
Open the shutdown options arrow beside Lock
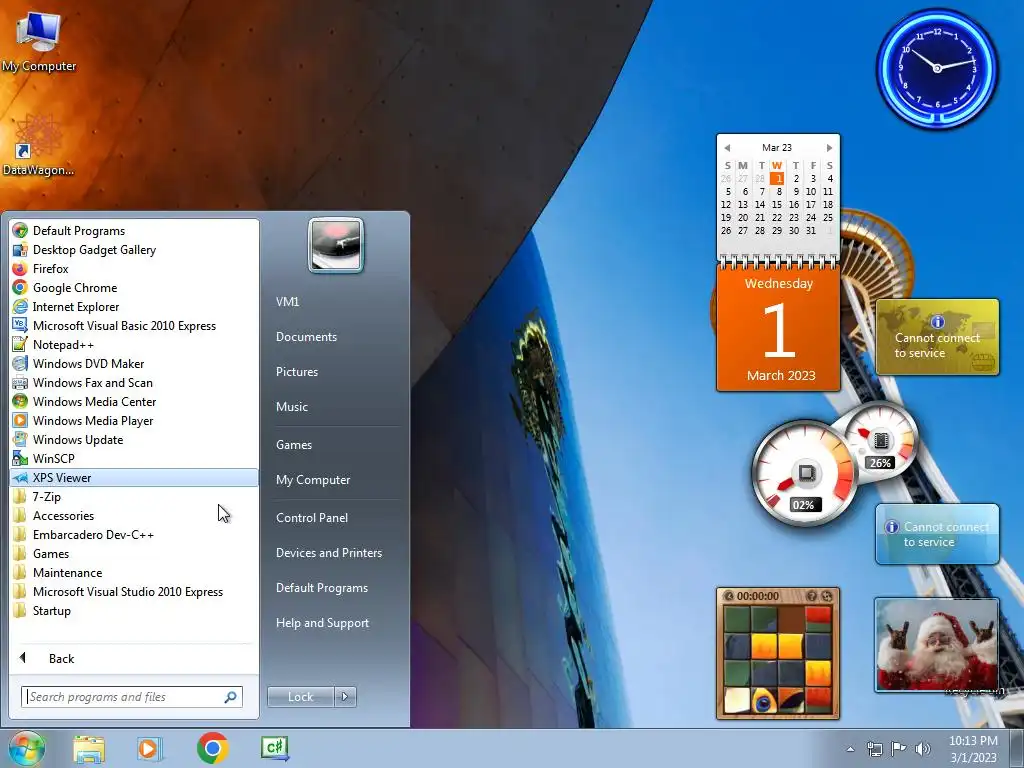click(345, 697)
